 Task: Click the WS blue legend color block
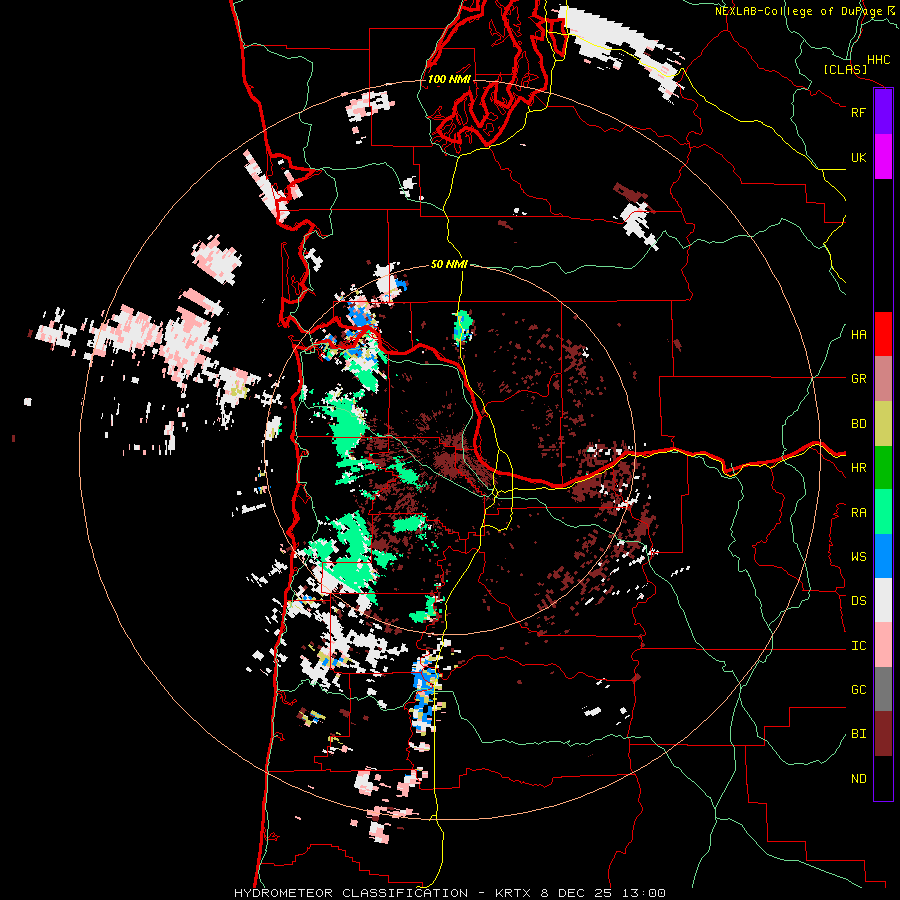[883, 556]
